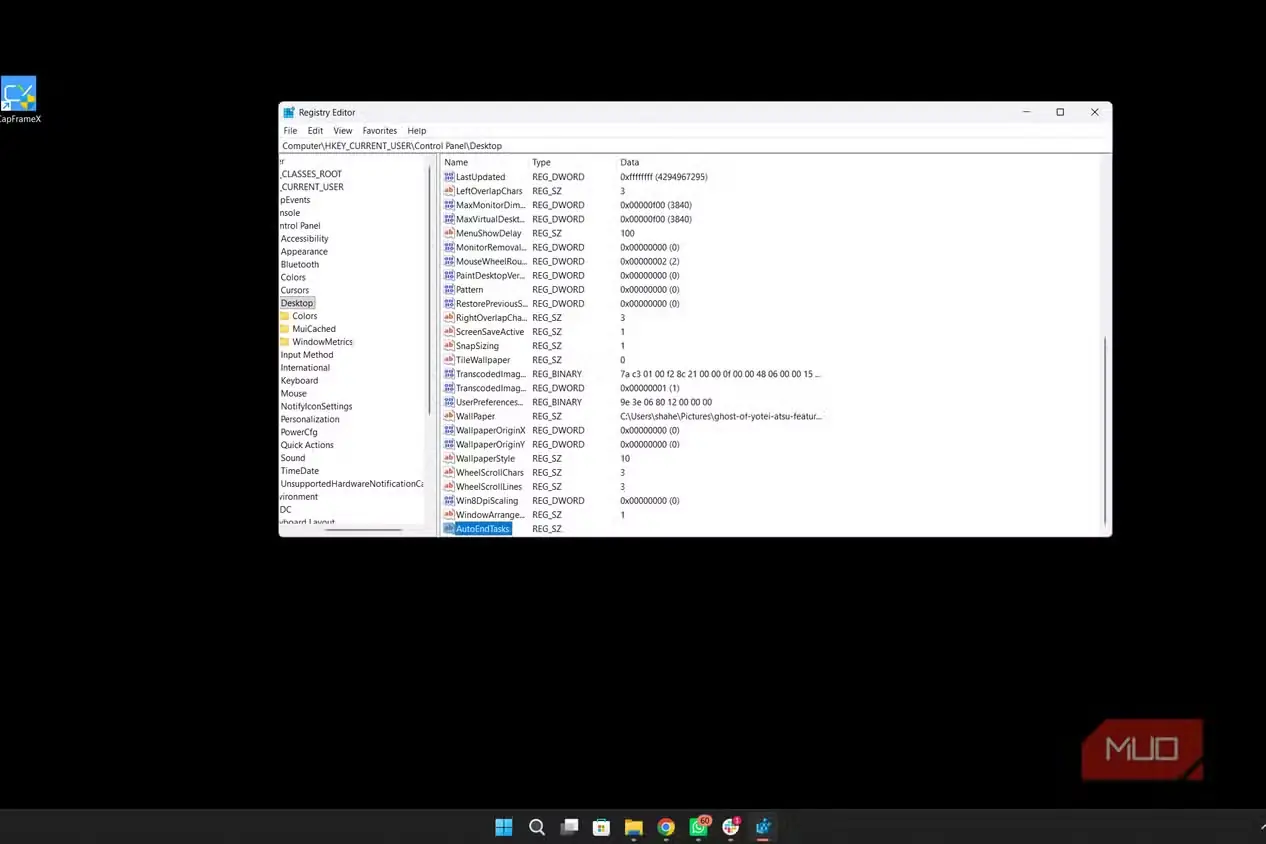This screenshot has height=844, width=1266.
Task: Click the DWORD icon beside LastUpdated
Action: click(449, 177)
